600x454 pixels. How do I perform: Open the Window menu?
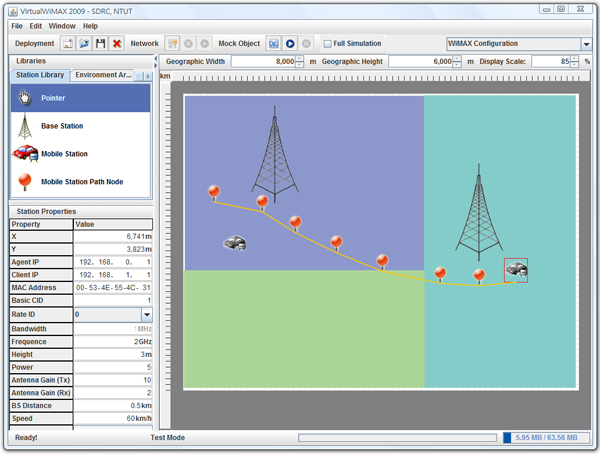point(62,26)
